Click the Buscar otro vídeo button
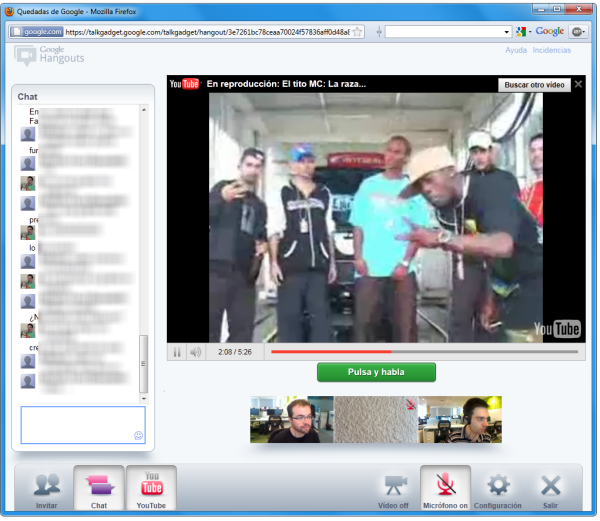 [534, 85]
